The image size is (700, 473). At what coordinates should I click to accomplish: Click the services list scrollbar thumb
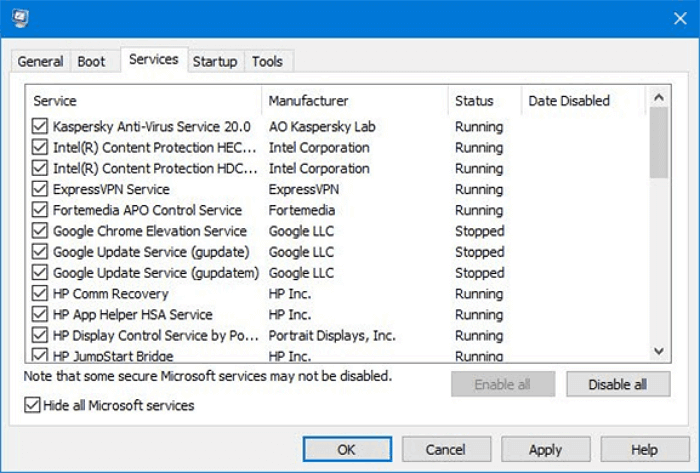point(659,143)
